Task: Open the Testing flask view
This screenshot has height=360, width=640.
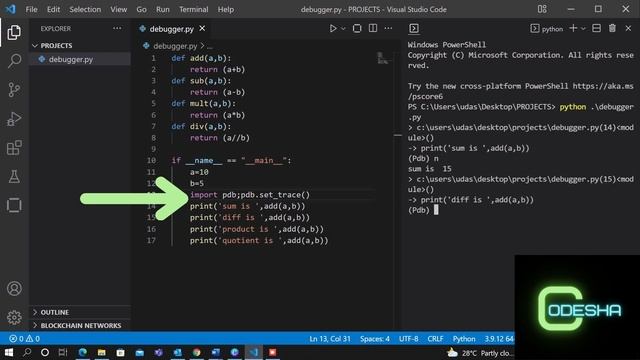Action: coord(14,177)
